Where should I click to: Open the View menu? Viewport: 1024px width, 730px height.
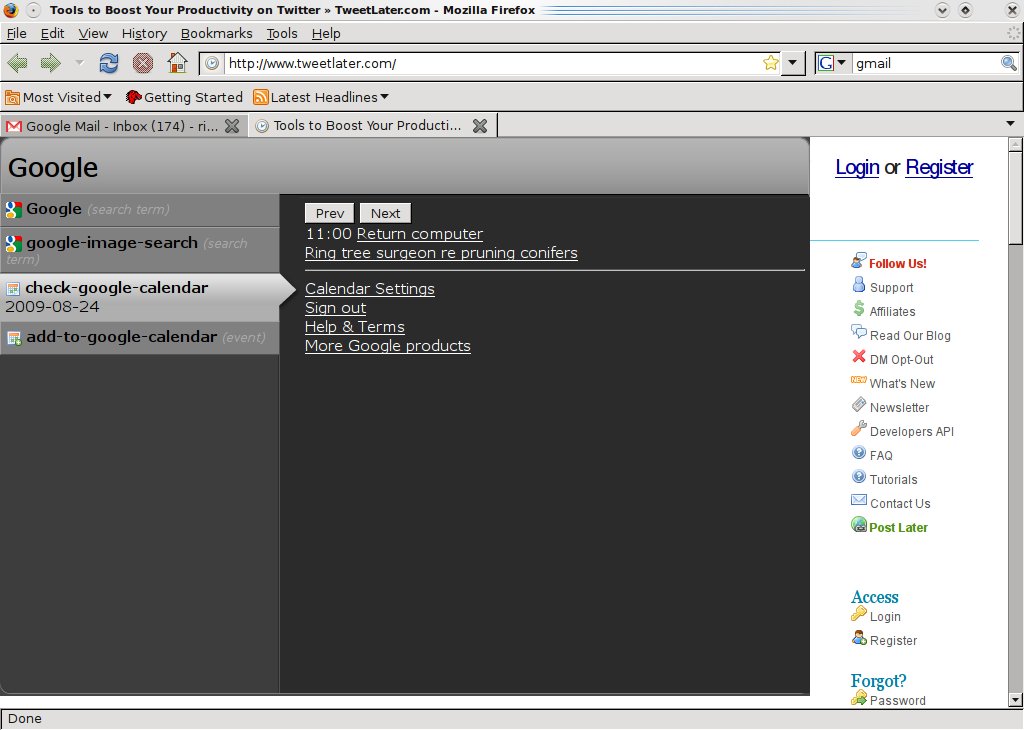click(93, 33)
